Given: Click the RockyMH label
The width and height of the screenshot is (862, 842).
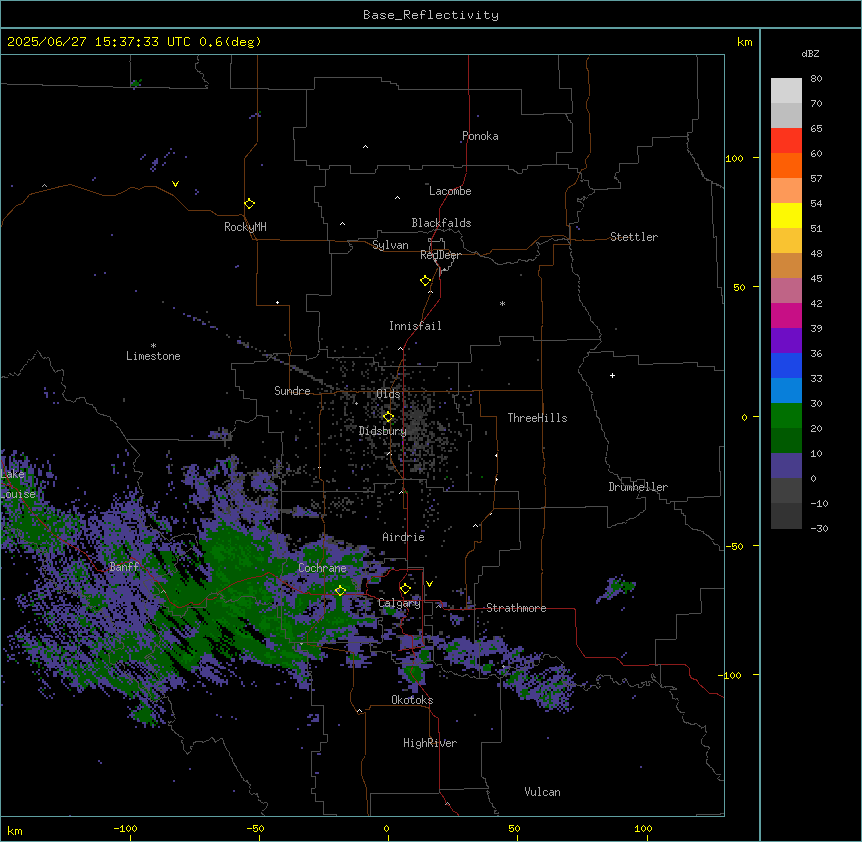Looking at the screenshot, I should 245,227.
